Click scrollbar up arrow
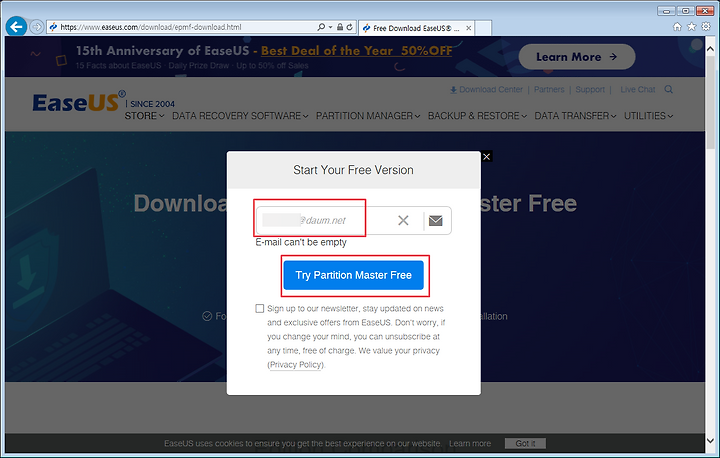The height and width of the screenshot is (458, 720). (x=710, y=48)
